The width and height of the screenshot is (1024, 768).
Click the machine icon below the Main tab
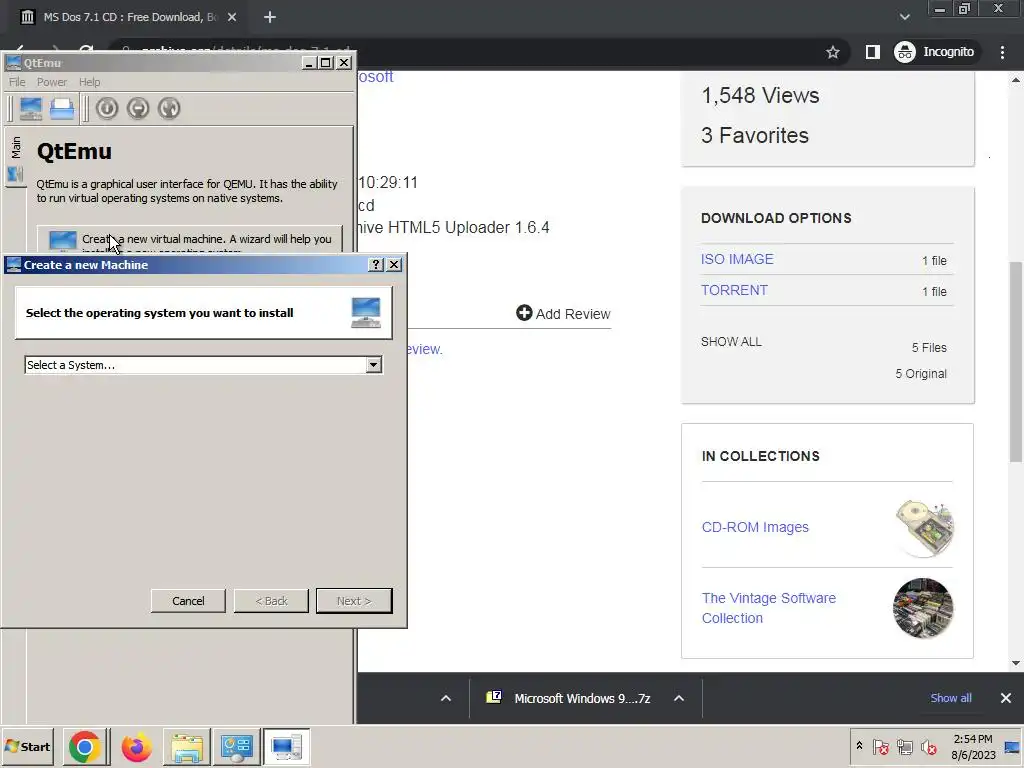point(16,174)
